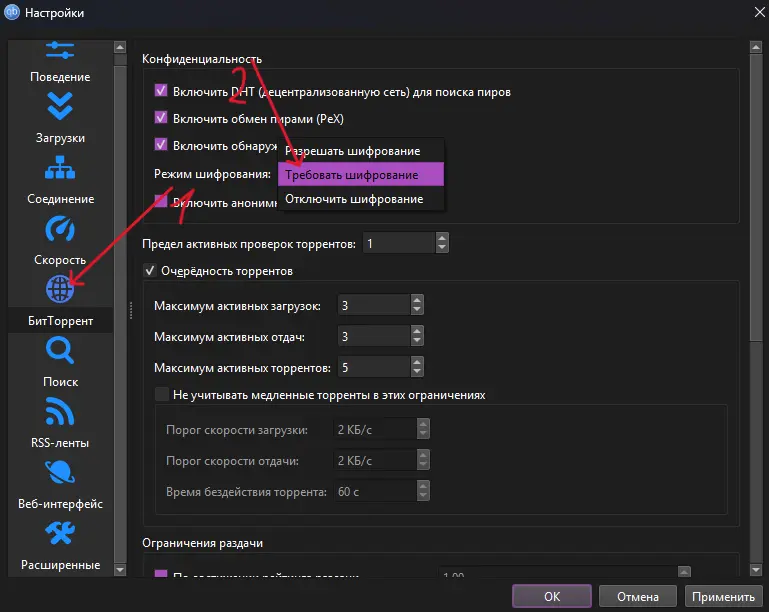Toggle anonymous mode checkbox (Включить аноним…)

[161, 201]
